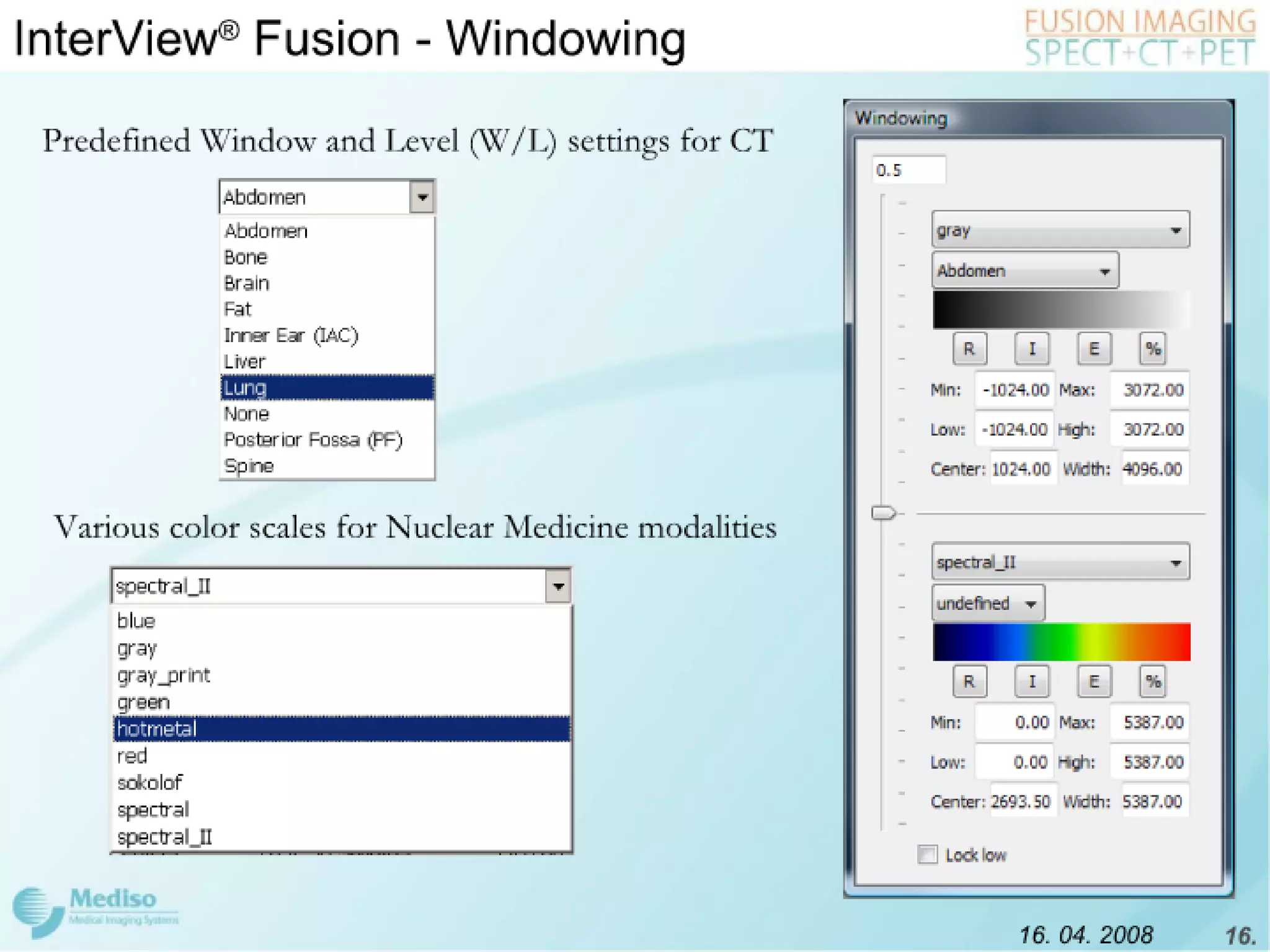Choose the highlighted hotmetal color scale
1270x952 pixels.
(x=341, y=729)
